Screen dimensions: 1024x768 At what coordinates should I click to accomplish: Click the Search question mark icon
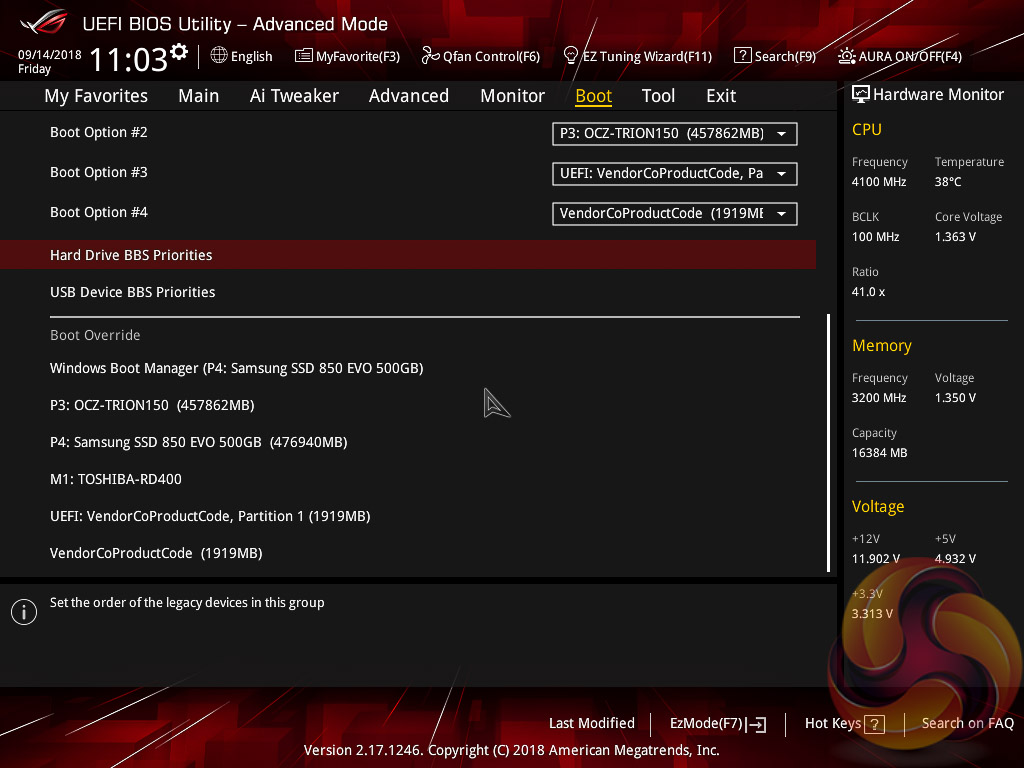pyautogui.click(x=743, y=56)
